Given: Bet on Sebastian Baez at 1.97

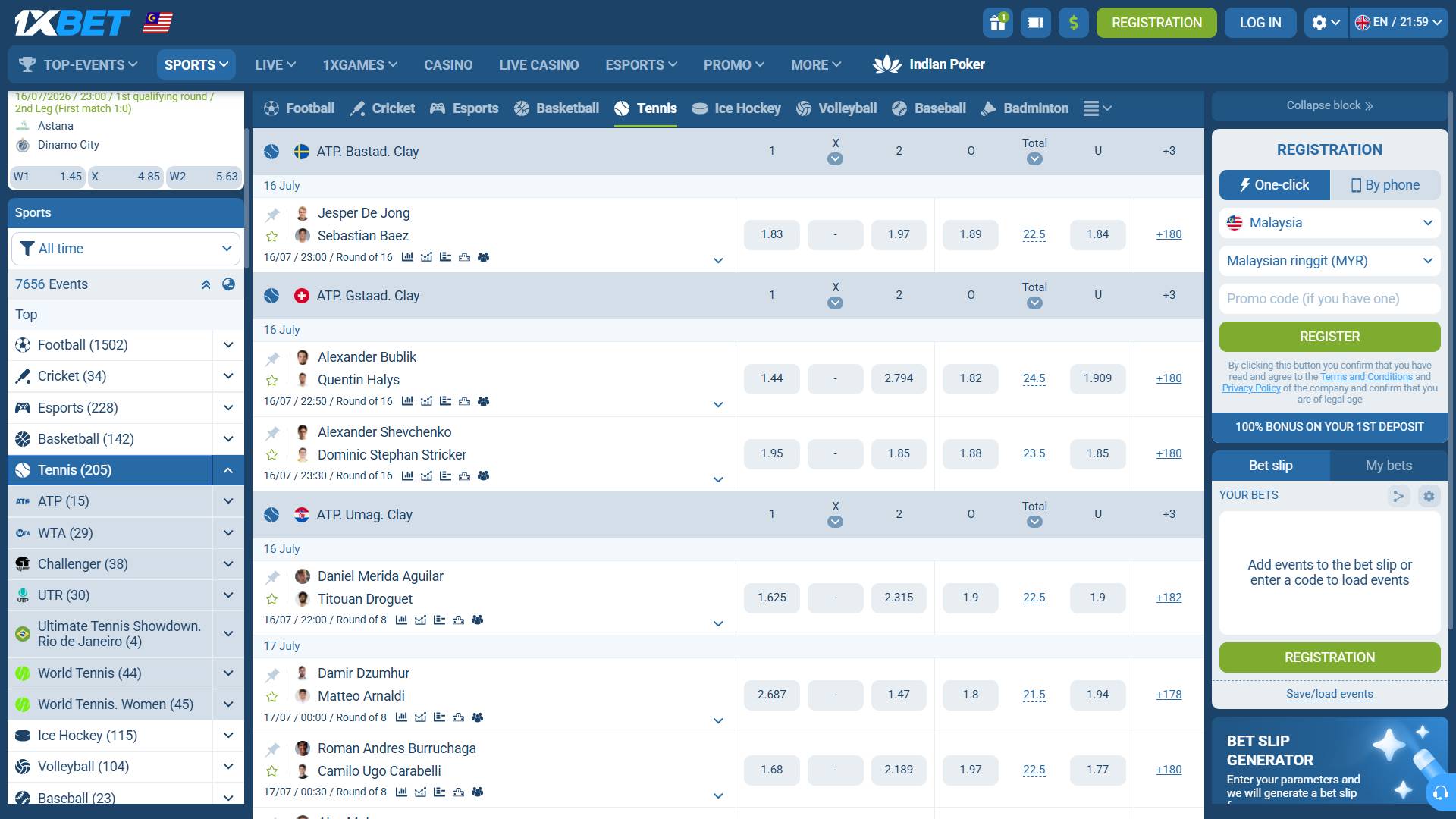Looking at the screenshot, I should pyautogui.click(x=899, y=234).
